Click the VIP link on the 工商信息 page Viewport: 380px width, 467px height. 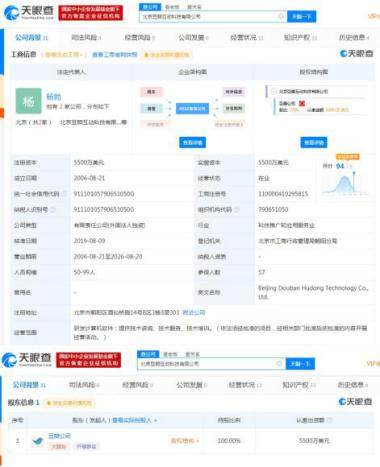pyautogui.click(x=374, y=16)
